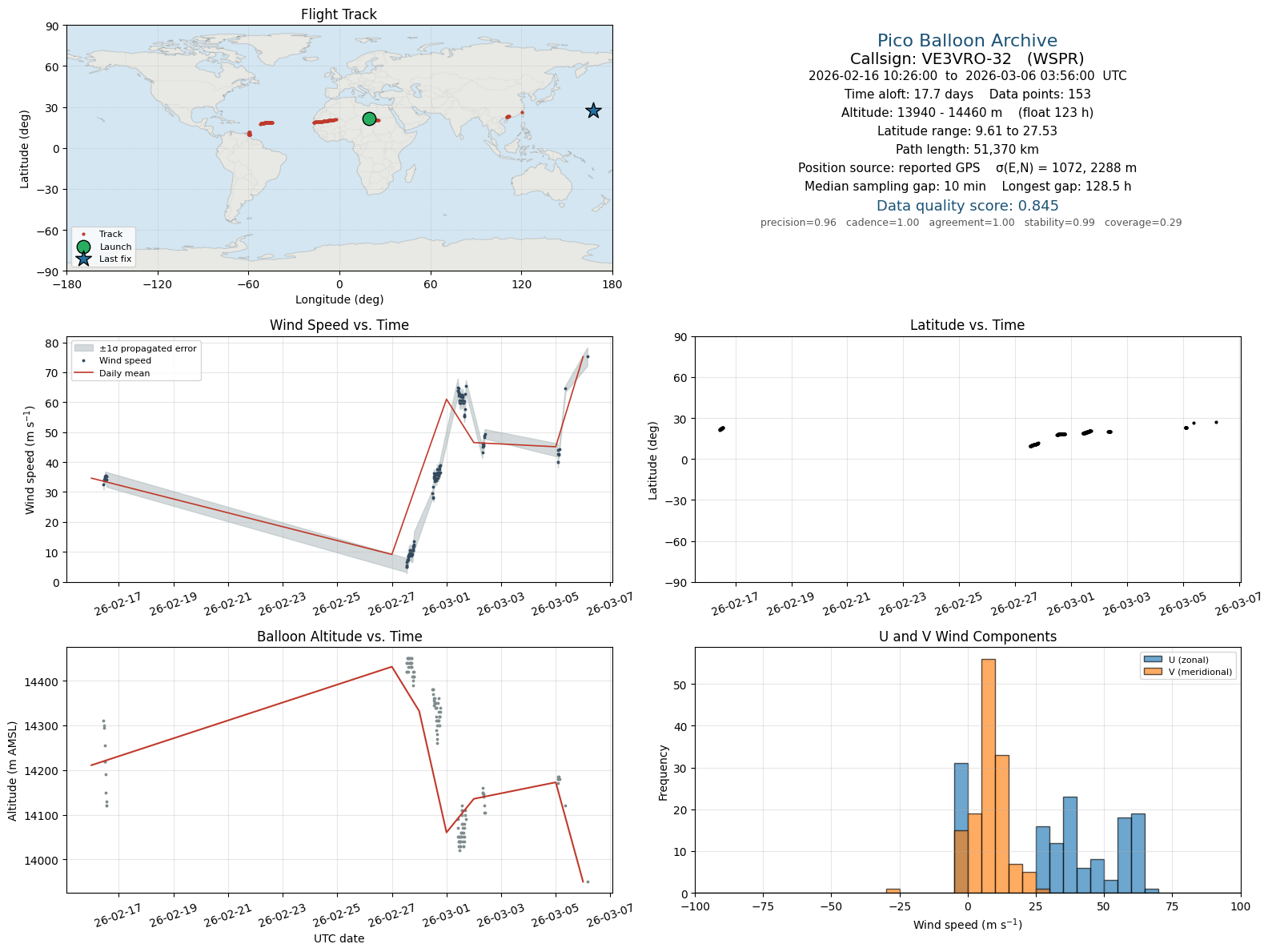Click the "±1σ propagated error" legend label

147,348
